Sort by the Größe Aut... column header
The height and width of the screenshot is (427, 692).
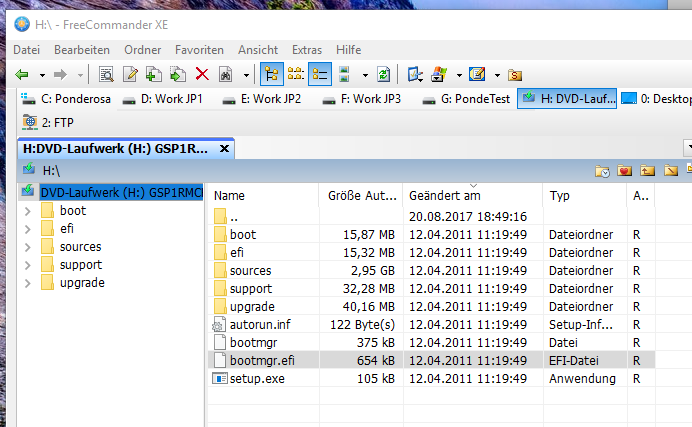(361, 195)
